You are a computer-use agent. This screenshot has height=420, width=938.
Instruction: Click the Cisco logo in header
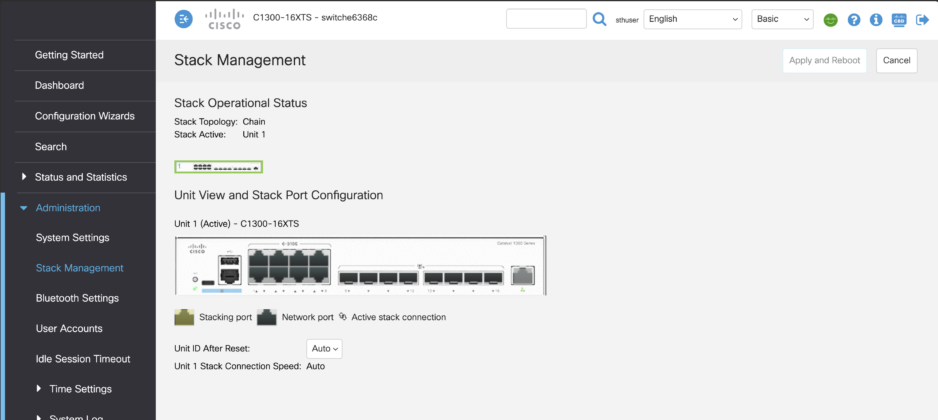coord(224,19)
